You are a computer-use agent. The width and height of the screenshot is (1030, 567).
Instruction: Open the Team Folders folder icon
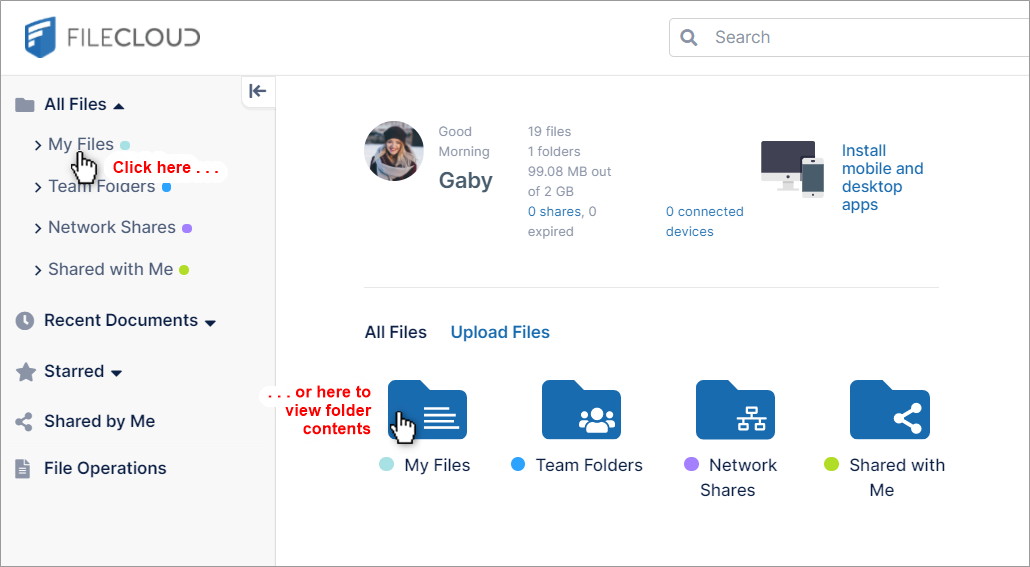pyautogui.click(x=581, y=410)
